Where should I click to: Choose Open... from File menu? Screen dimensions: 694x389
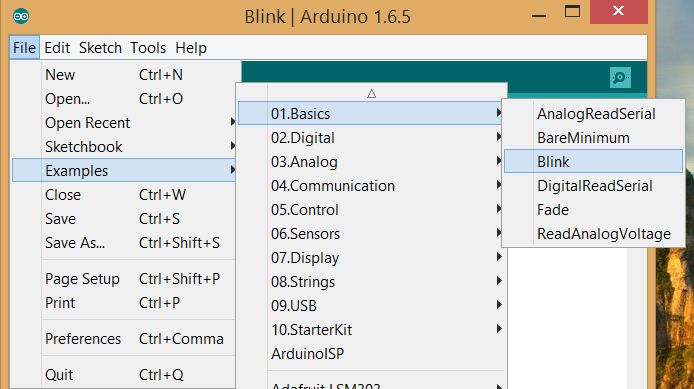pyautogui.click(x=124, y=99)
